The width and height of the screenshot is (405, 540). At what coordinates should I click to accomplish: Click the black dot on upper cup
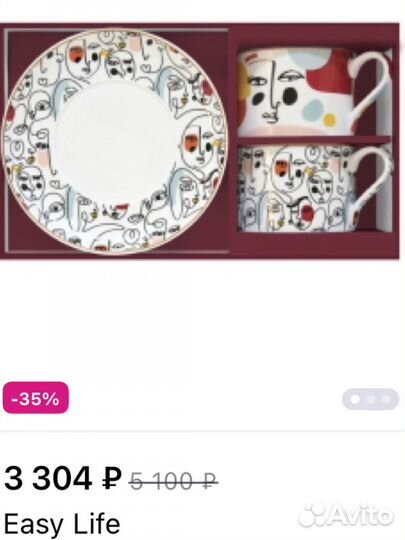pos(289,96)
